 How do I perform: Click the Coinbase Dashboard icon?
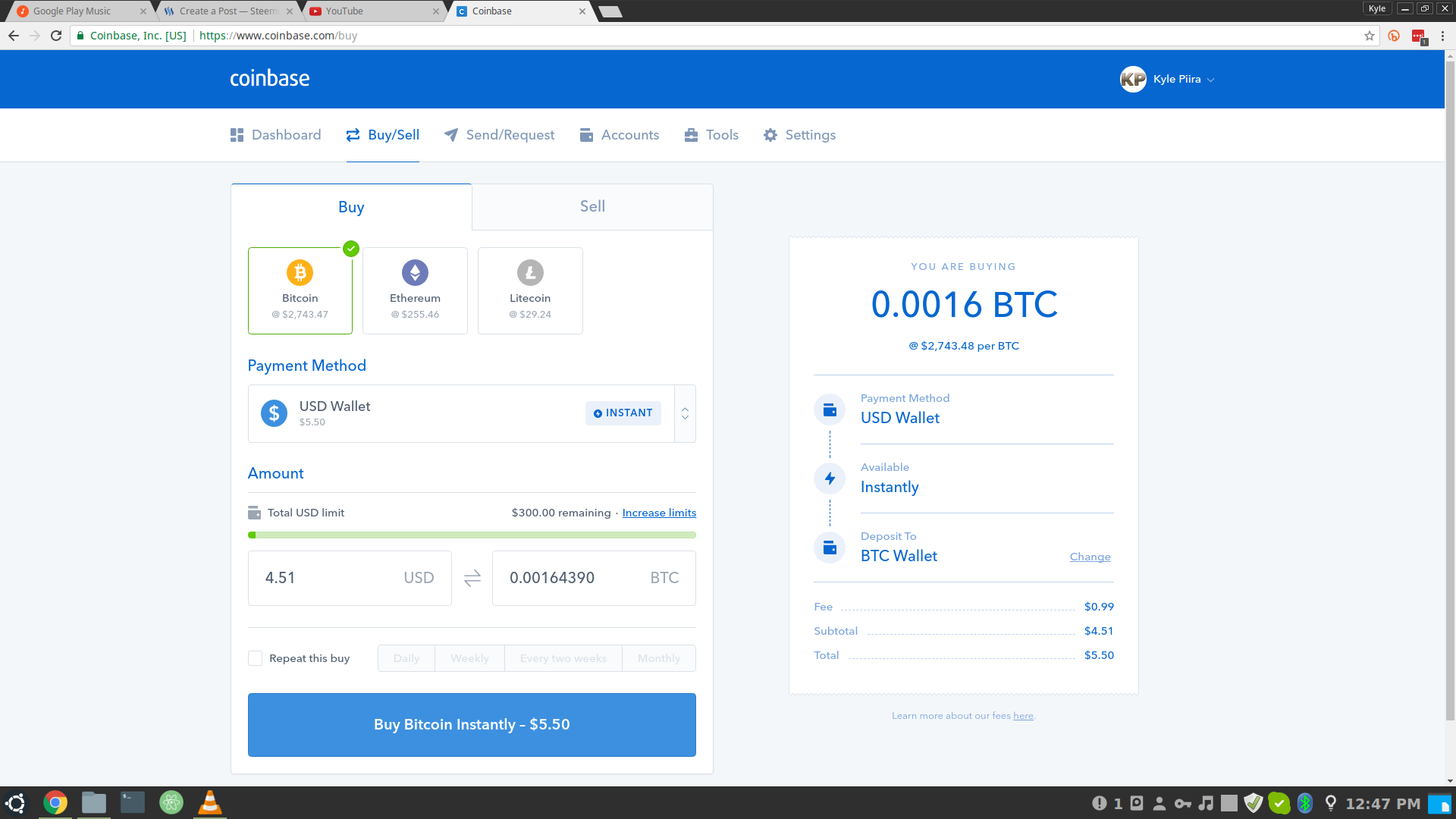click(236, 135)
